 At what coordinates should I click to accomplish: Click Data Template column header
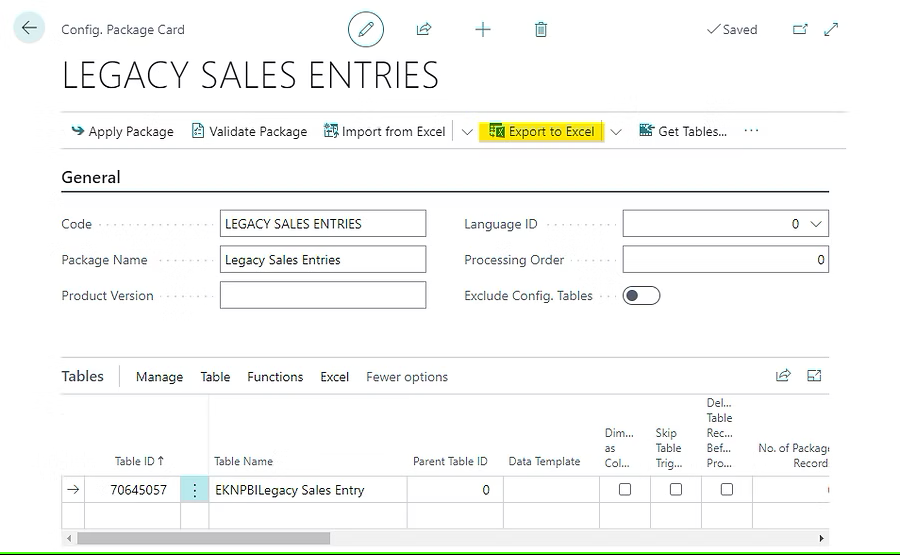544,461
